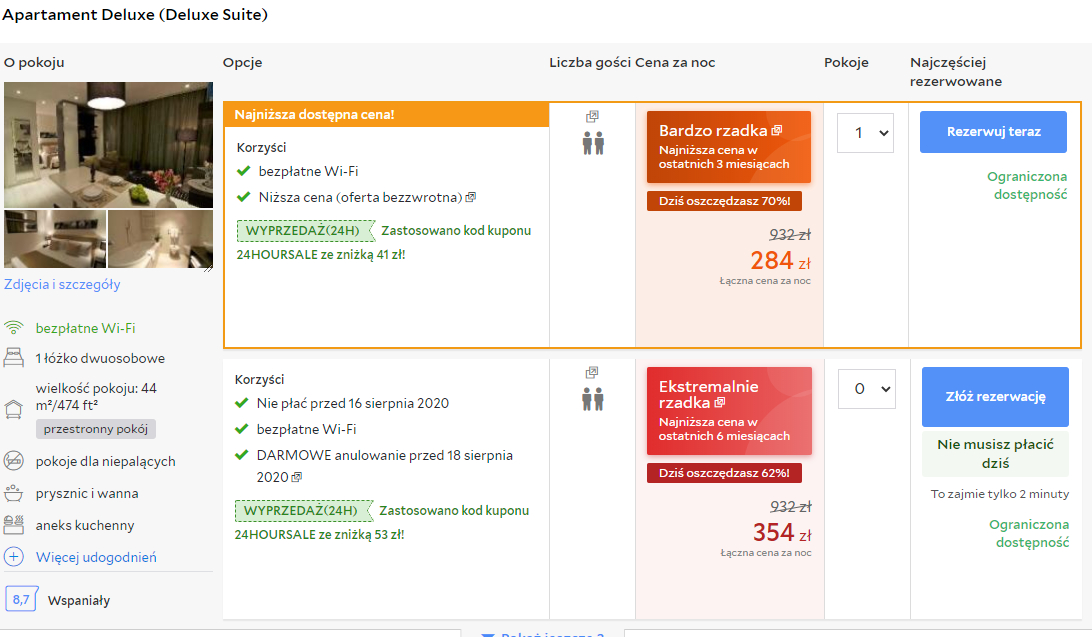Viewport: 1092px width, 637px height.
Task: Open info icon beside free cancellation text
Action: 297,478
